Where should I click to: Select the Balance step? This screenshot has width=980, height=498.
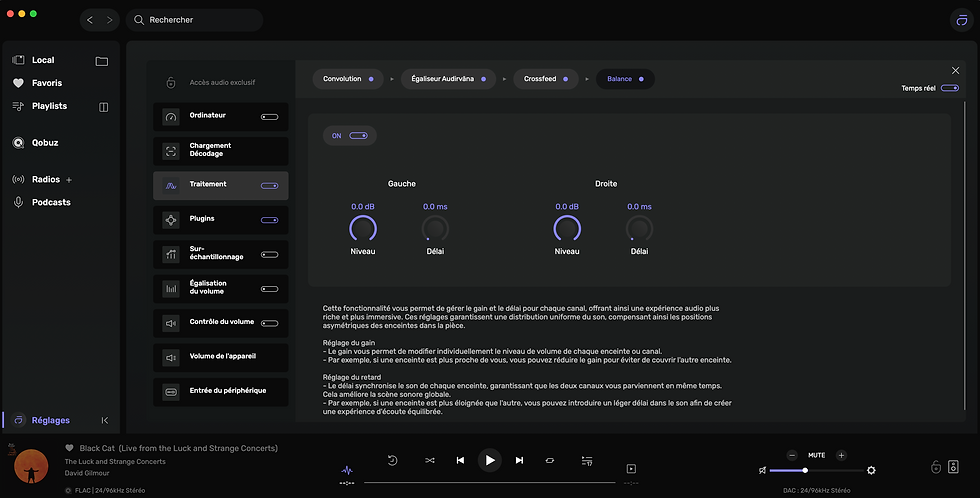coord(625,79)
